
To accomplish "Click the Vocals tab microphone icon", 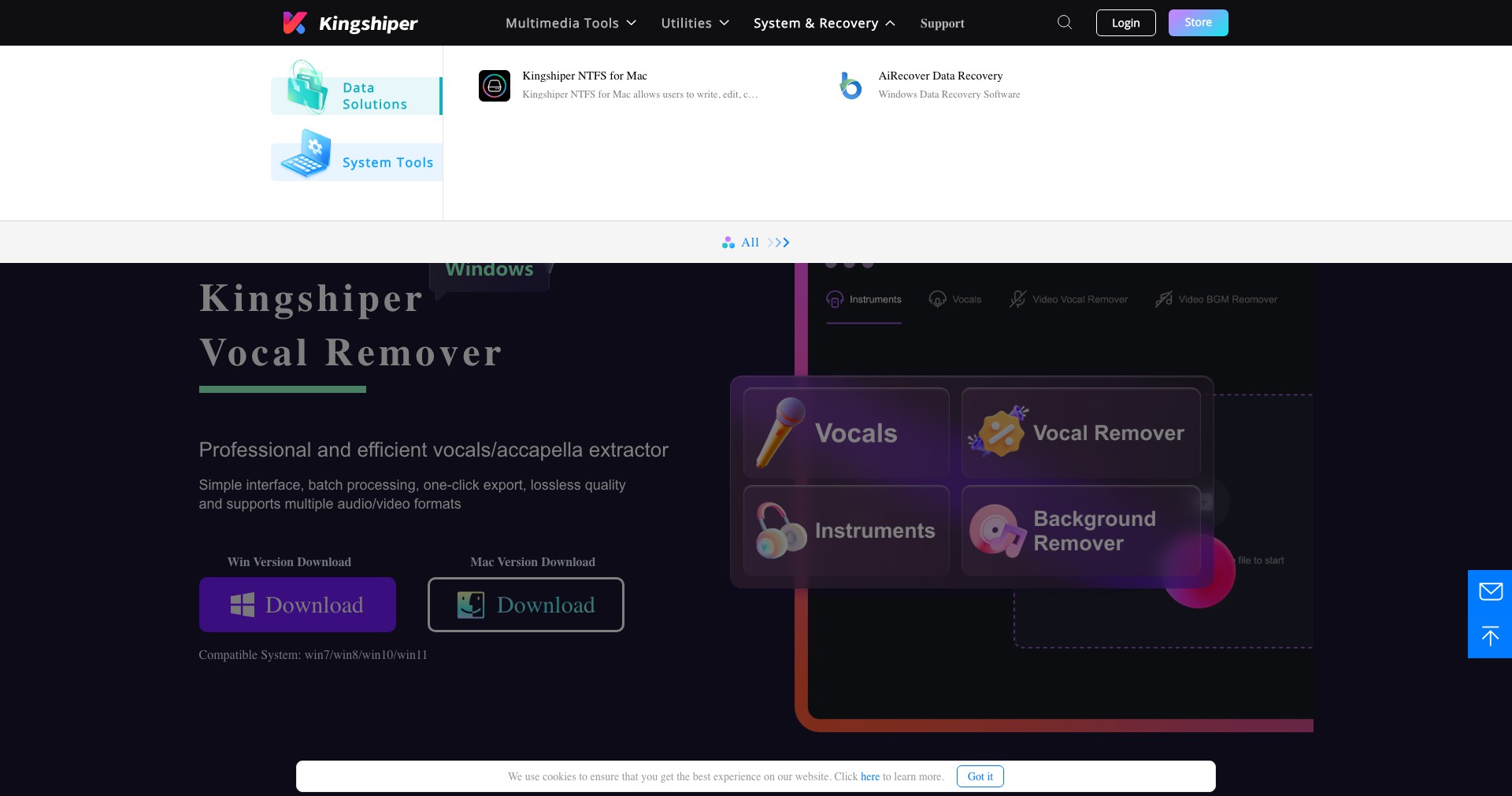I will 937,299.
